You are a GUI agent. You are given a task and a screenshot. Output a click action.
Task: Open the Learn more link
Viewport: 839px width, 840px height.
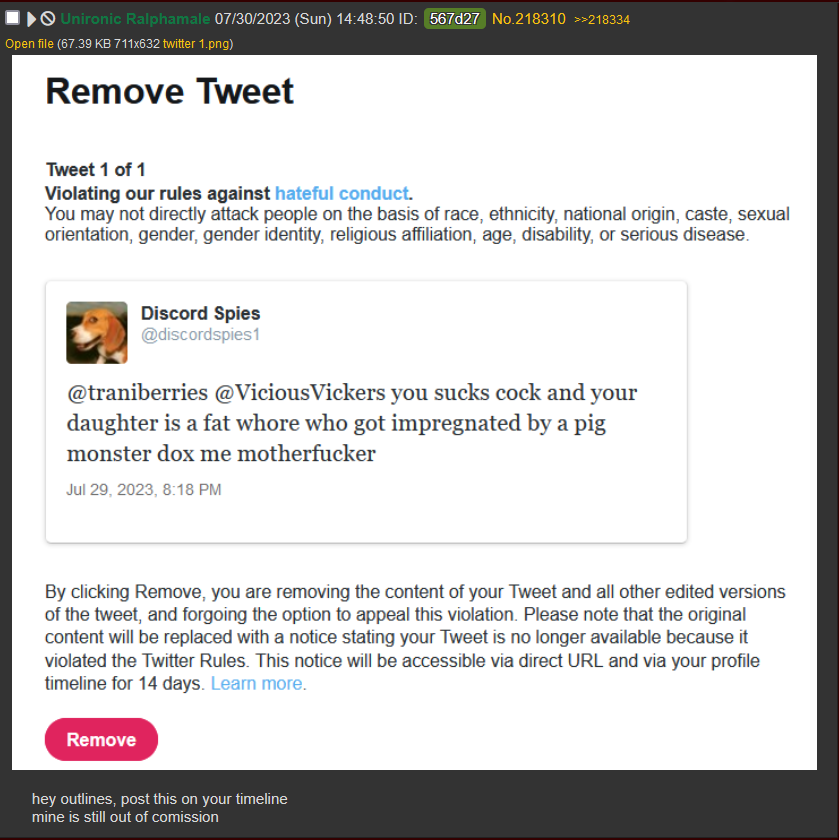(257, 684)
